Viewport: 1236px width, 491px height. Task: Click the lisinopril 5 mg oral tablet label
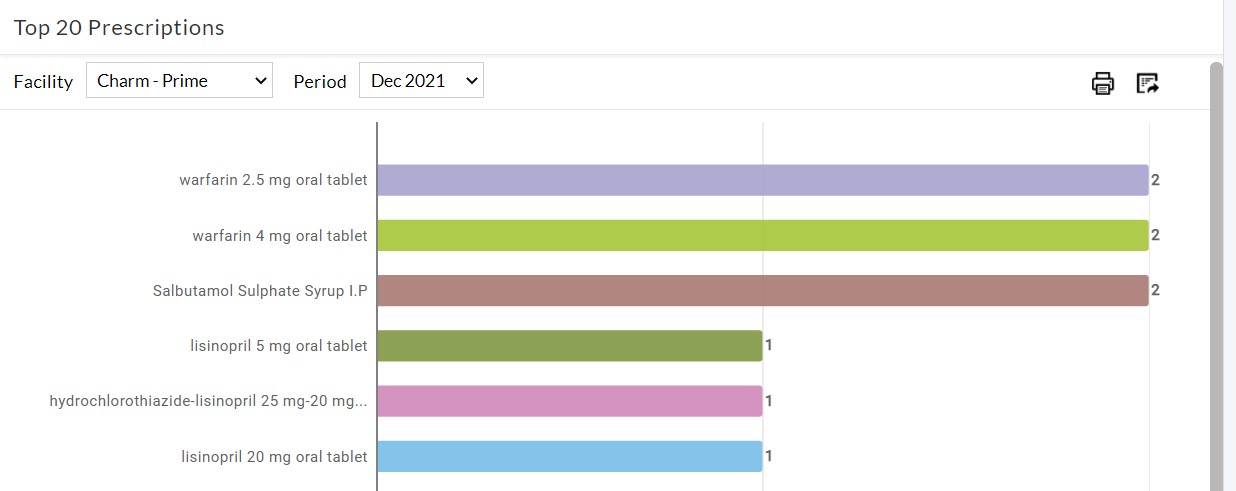coord(279,346)
